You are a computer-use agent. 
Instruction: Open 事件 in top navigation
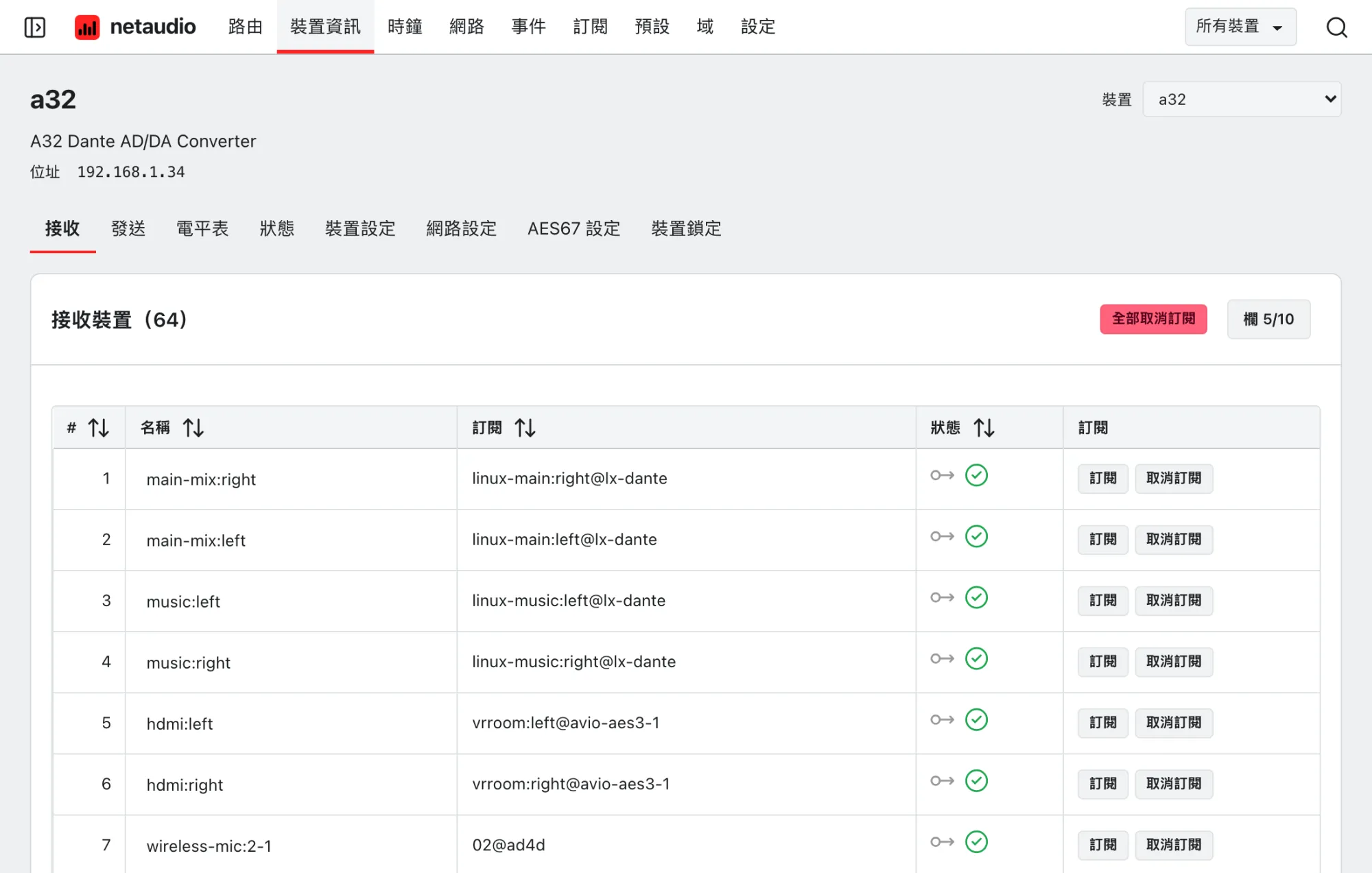tap(528, 27)
